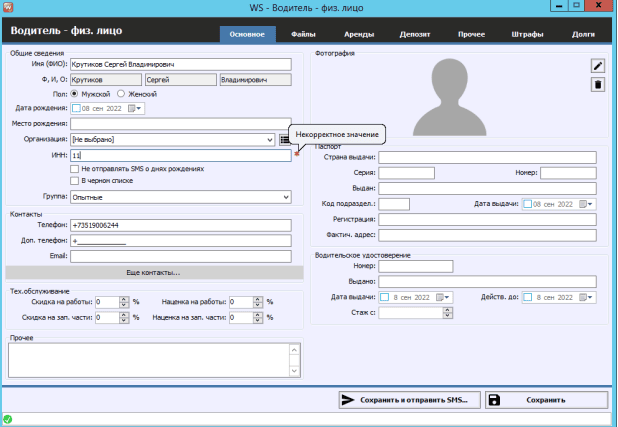Open the Аренды tab

click(358, 34)
